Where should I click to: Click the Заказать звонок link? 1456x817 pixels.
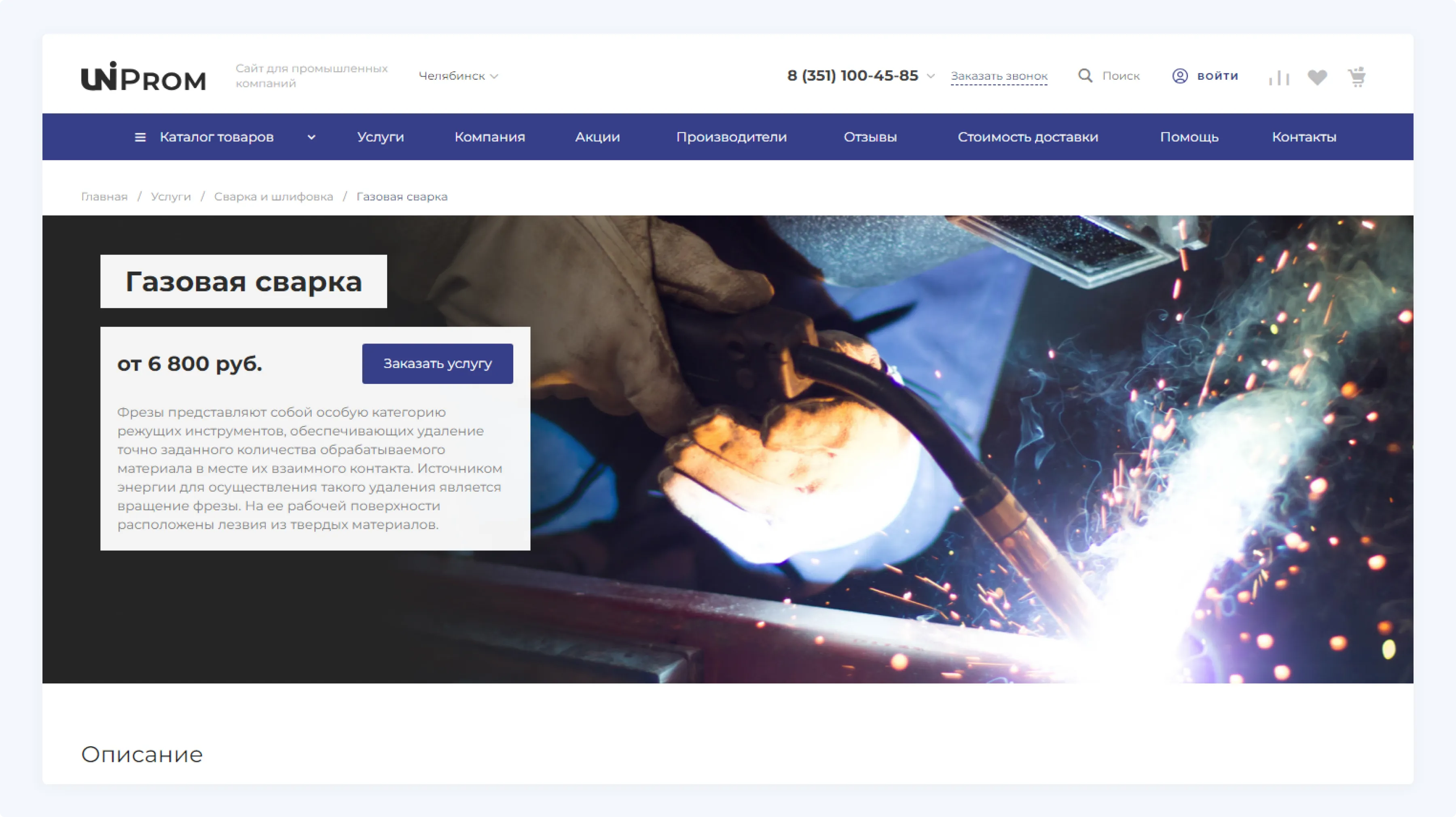coord(999,76)
